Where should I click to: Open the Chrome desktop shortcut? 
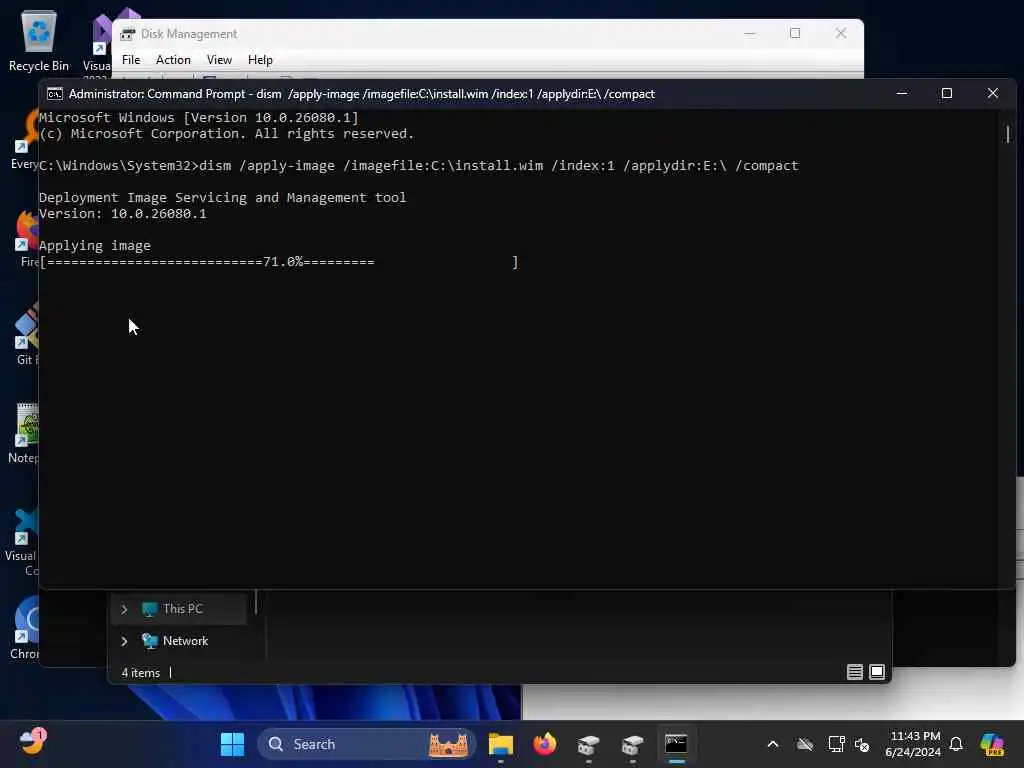pos(26,627)
